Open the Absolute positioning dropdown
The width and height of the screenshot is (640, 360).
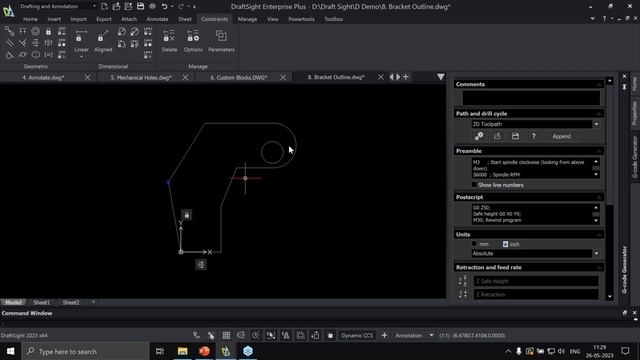coord(596,253)
